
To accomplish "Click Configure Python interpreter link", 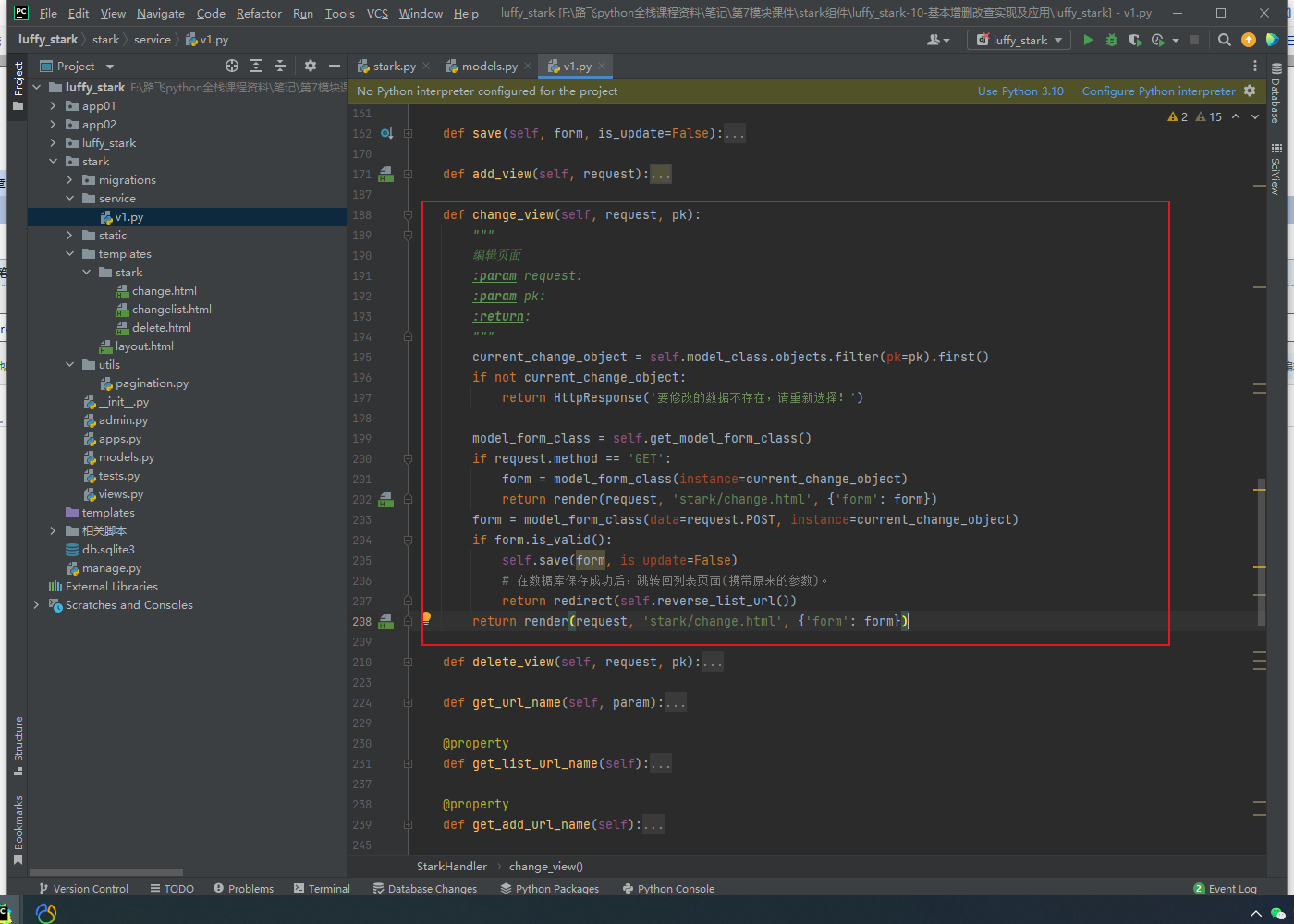I will click(1158, 91).
